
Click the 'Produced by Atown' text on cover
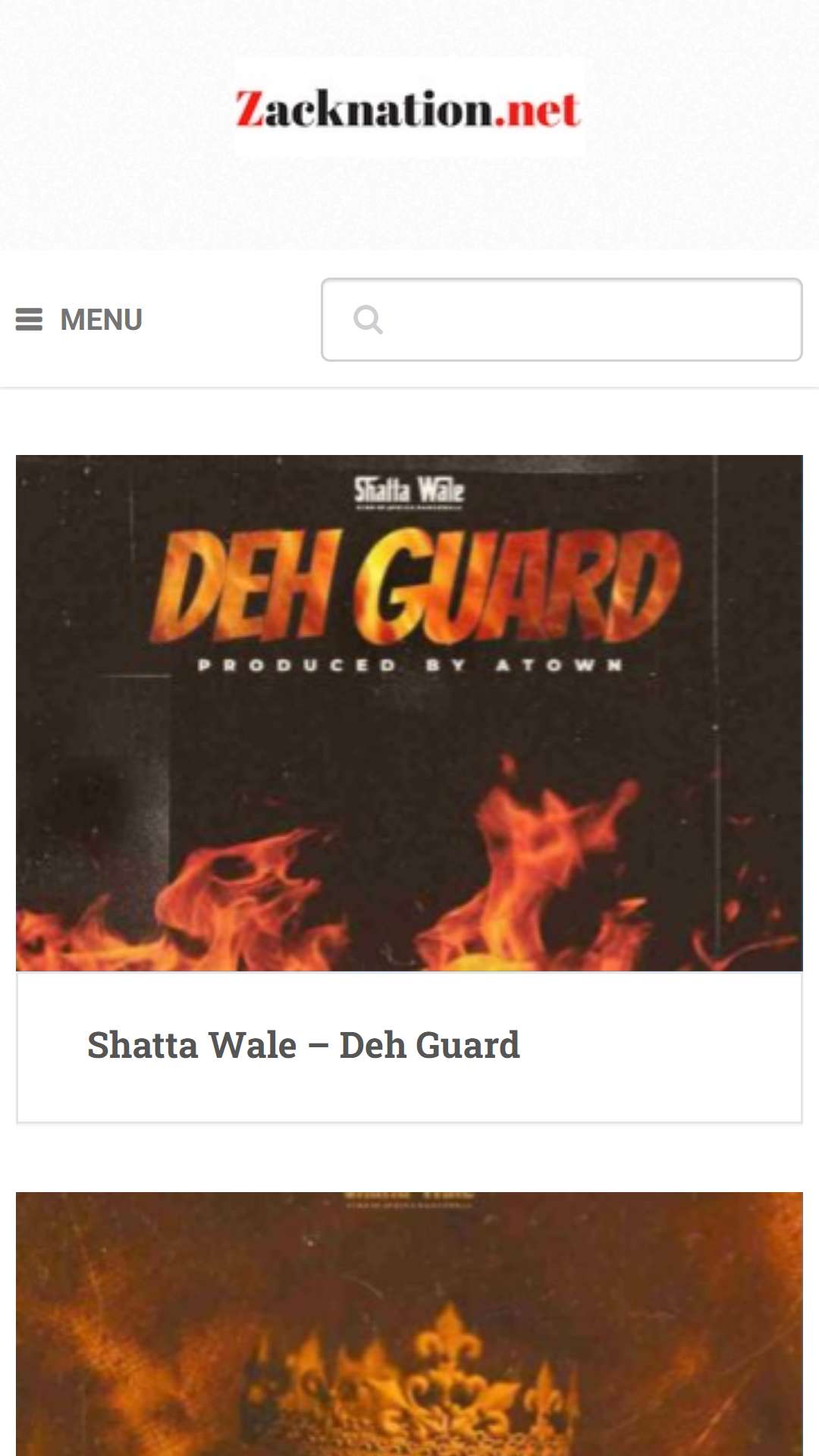coord(409,665)
